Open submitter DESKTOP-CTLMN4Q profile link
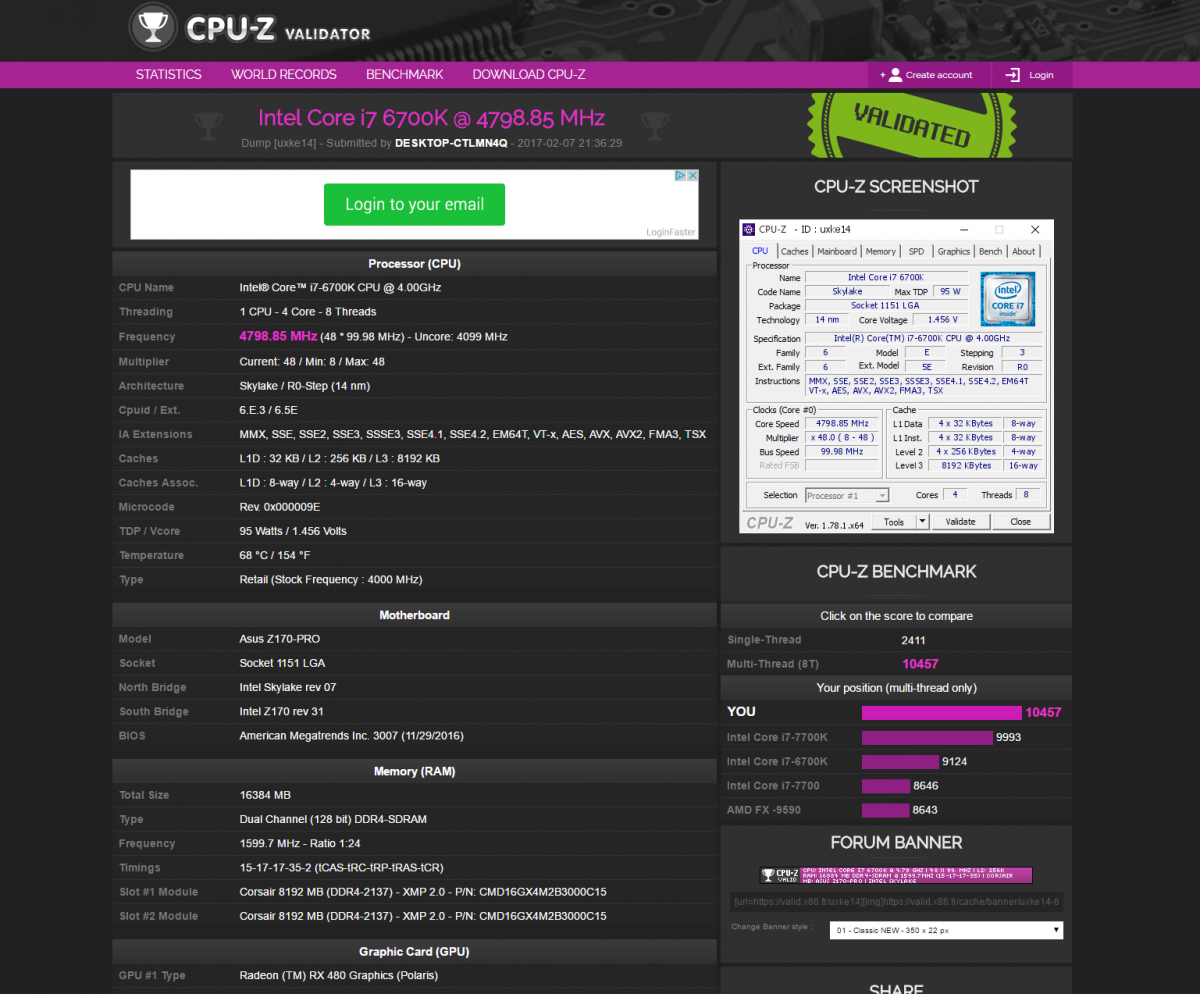The width and height of the screenshot is (1200, 994). [451, 143]
